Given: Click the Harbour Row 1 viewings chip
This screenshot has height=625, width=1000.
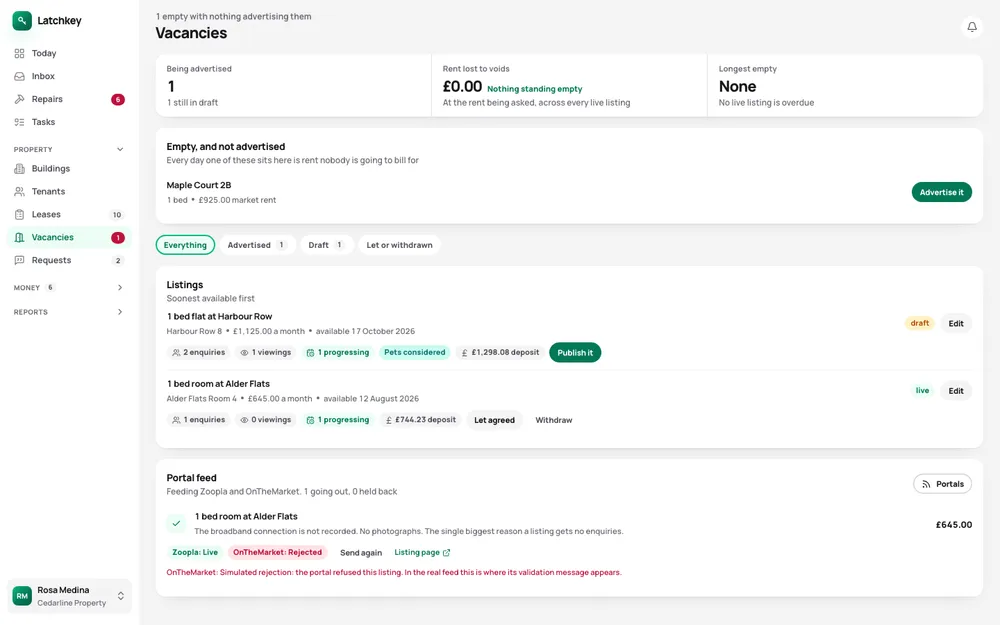Looking at the screenshot, I should coord(265,353).
